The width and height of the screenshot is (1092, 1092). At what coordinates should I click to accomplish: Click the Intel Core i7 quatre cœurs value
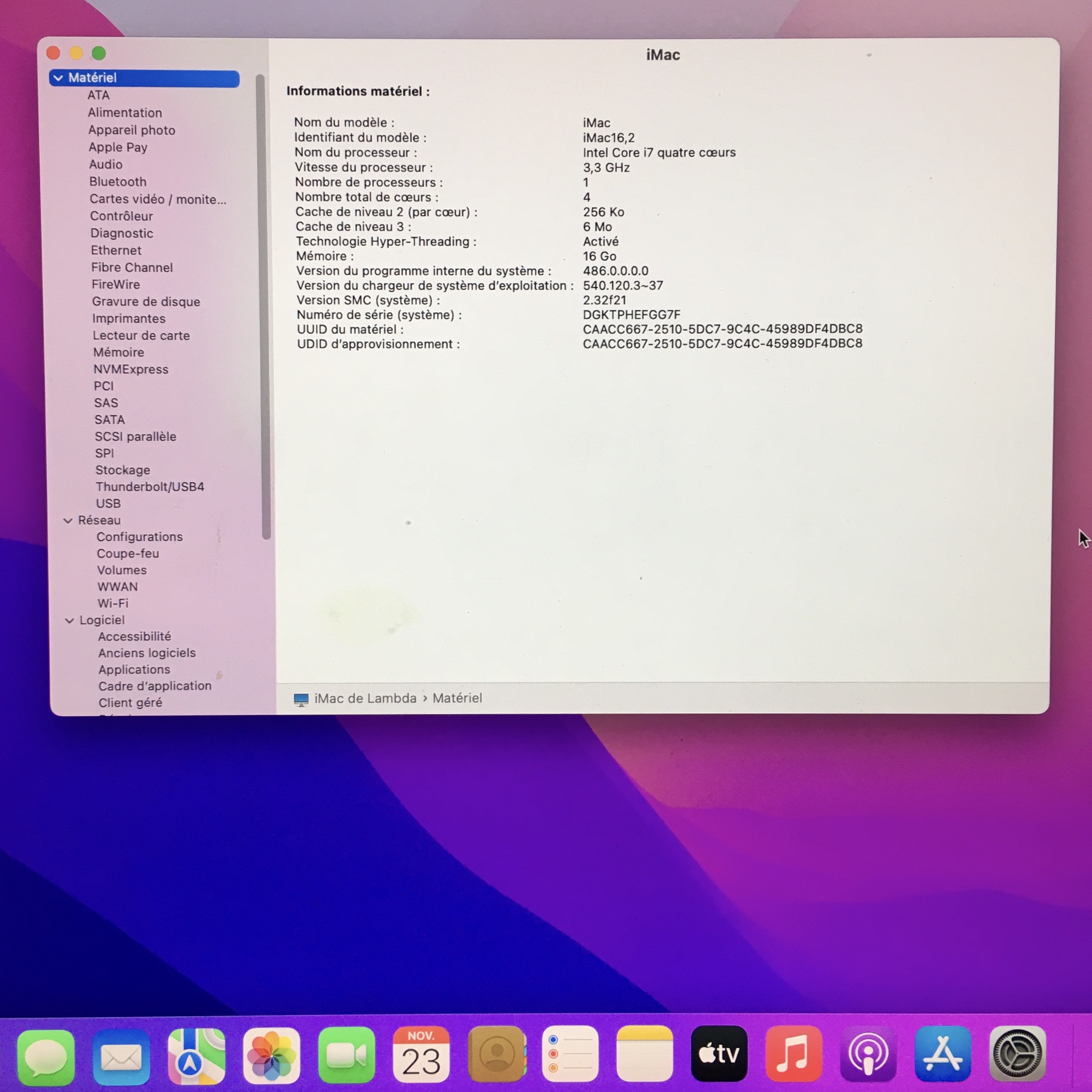point(659,153)
